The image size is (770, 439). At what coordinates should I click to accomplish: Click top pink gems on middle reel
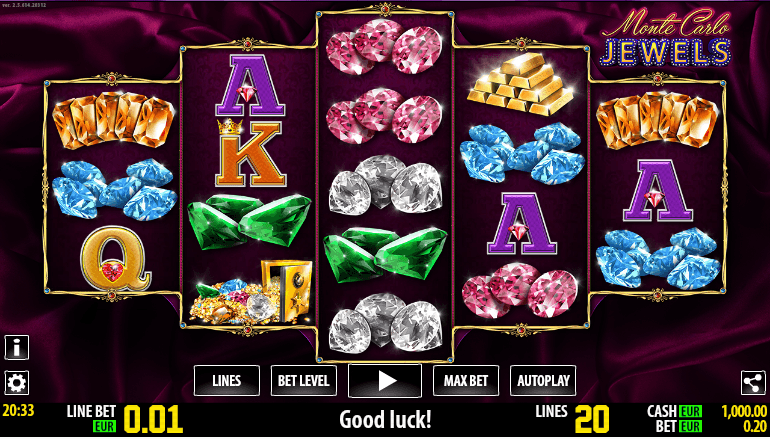click(385, 47)
